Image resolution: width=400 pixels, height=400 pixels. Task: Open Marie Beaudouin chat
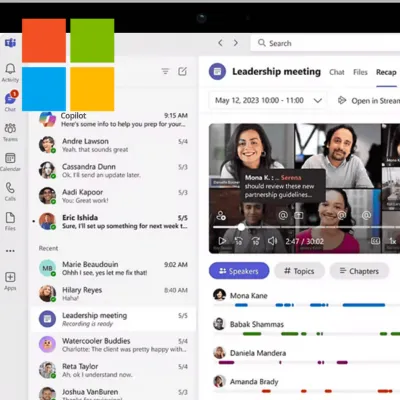(x=113, y=268)
